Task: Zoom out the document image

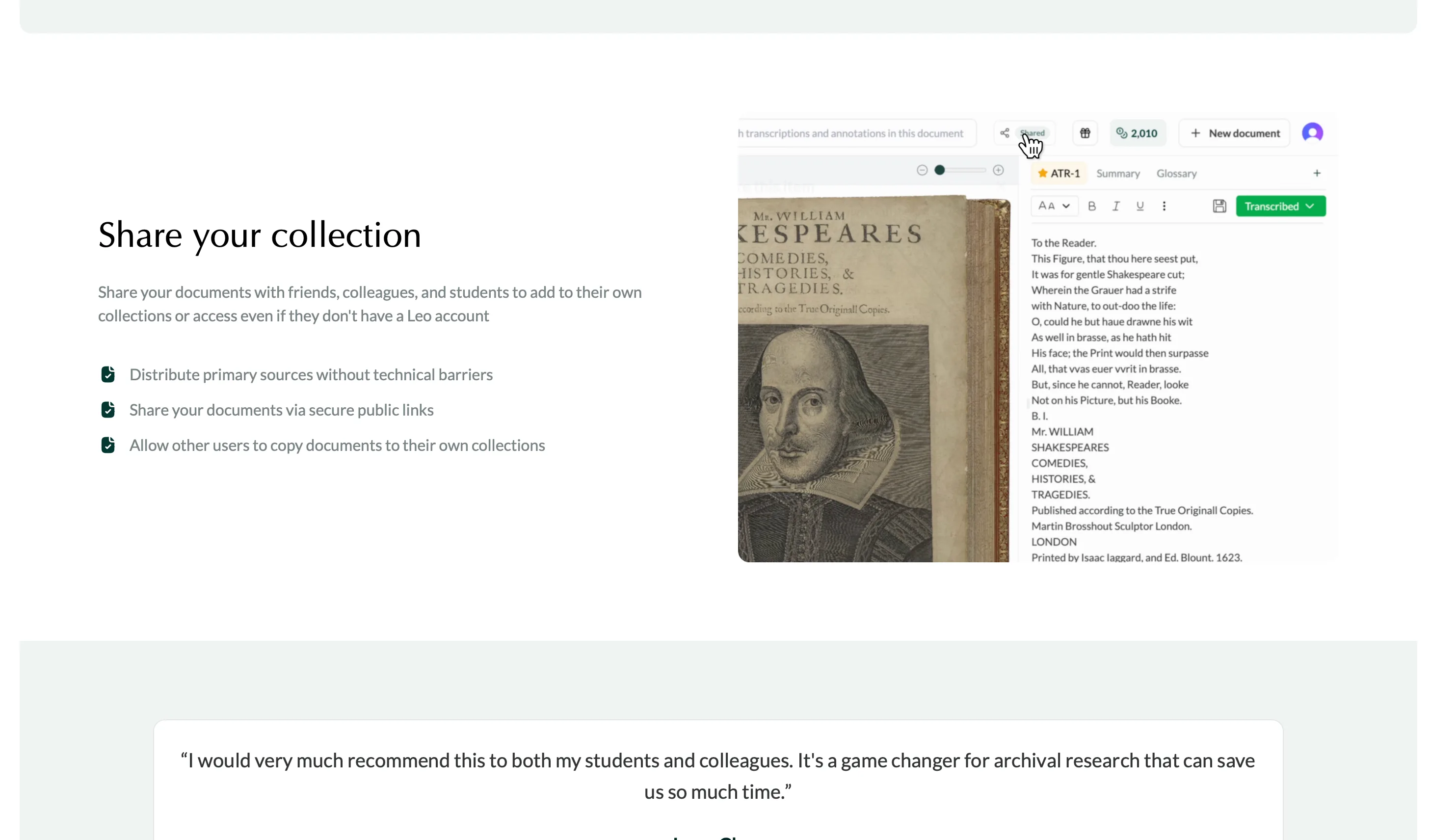Action: [x=922, y=170]
